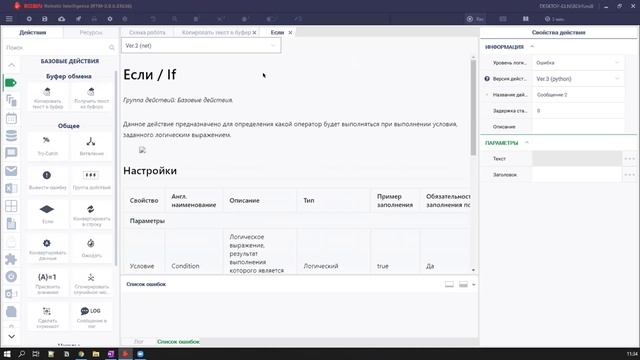Select the Группа действий action

(91, 180)
